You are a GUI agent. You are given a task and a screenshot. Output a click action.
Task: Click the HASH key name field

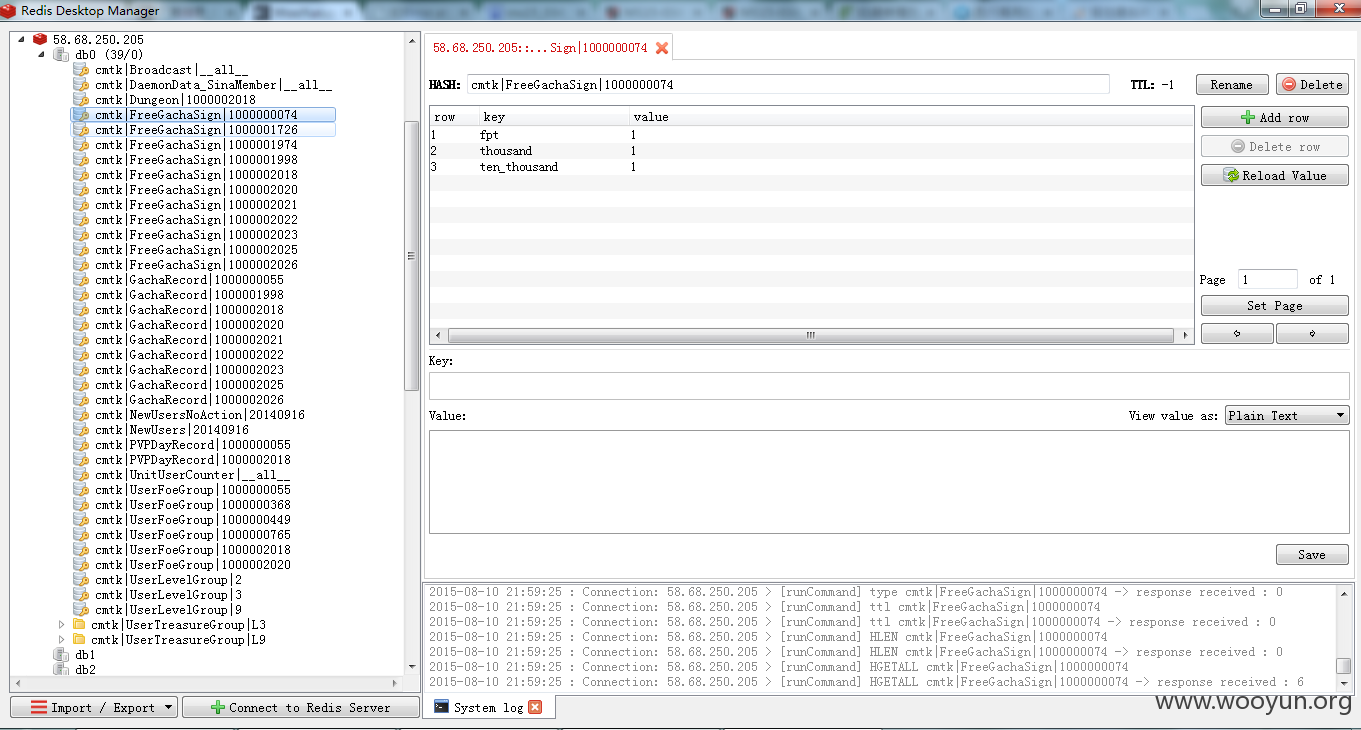tap(788, 85)
